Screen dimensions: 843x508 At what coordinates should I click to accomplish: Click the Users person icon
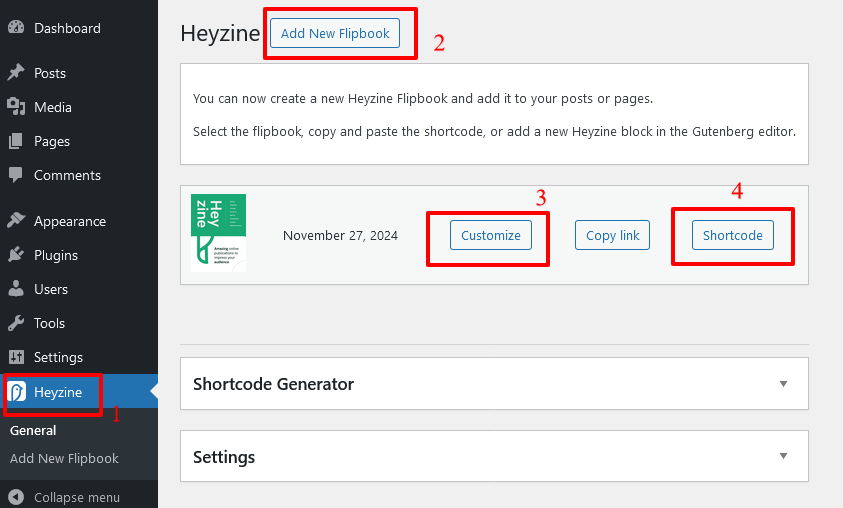[x=16, y=289]
